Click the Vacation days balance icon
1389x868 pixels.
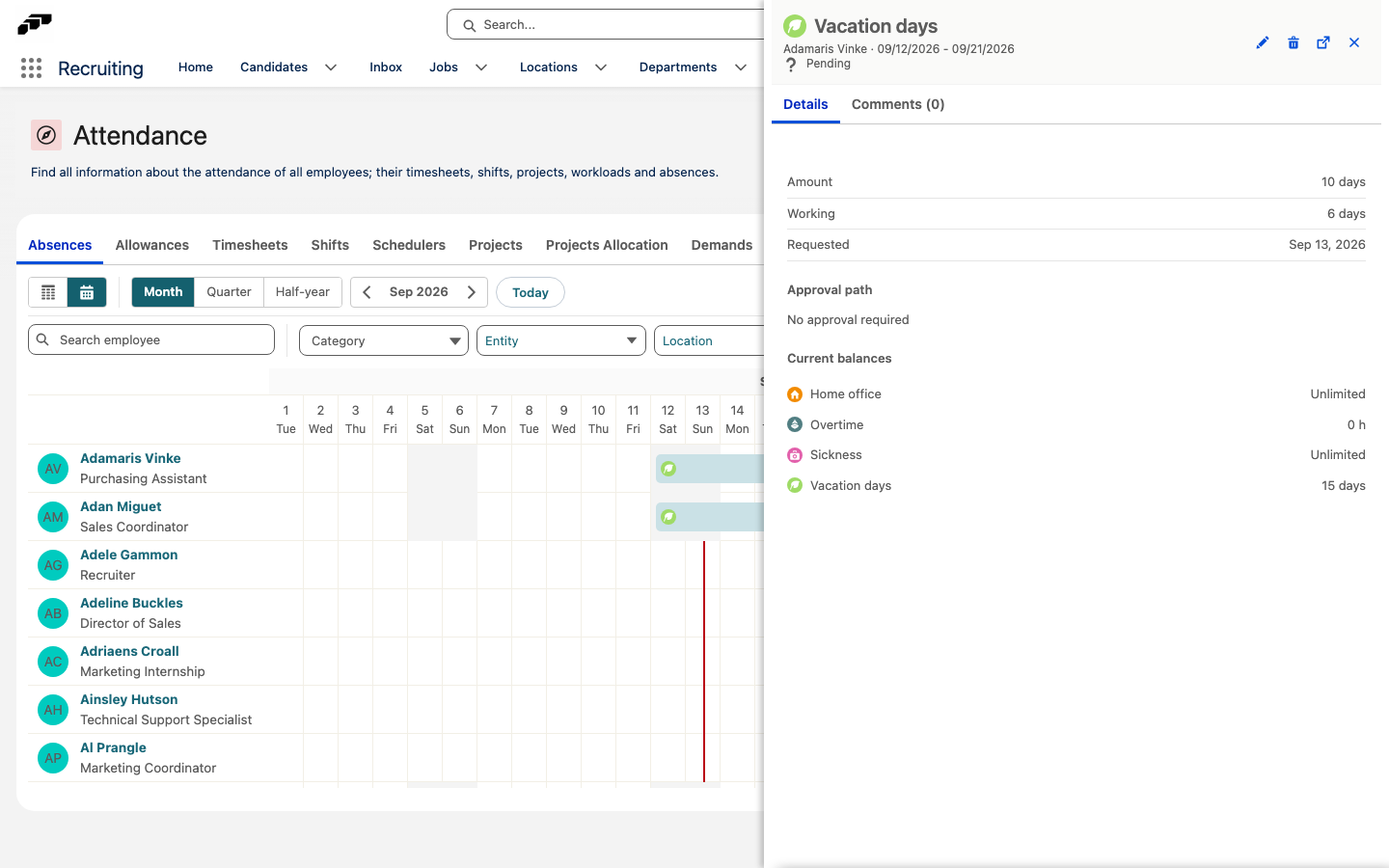point(795,486)
